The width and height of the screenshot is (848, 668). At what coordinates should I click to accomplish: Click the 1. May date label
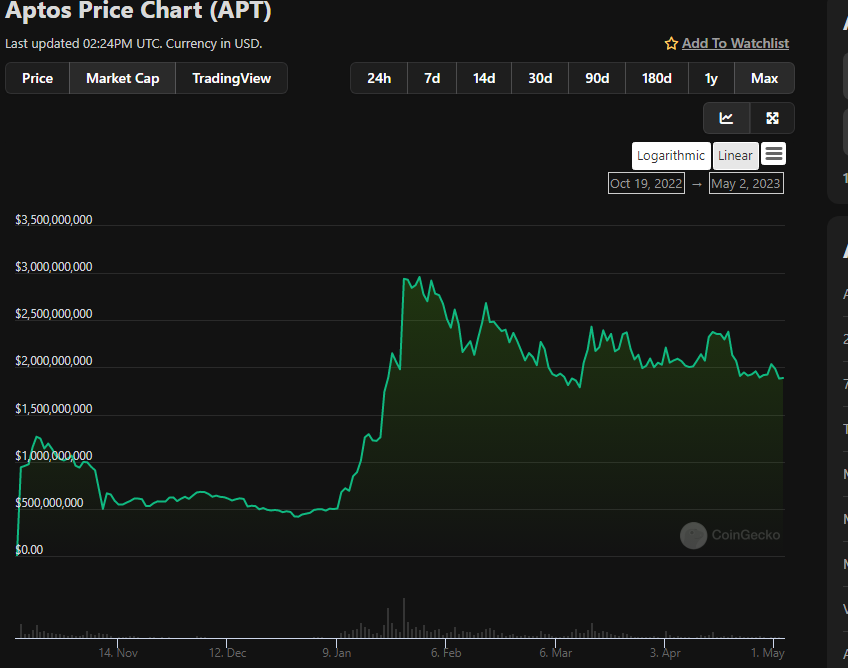767,653
